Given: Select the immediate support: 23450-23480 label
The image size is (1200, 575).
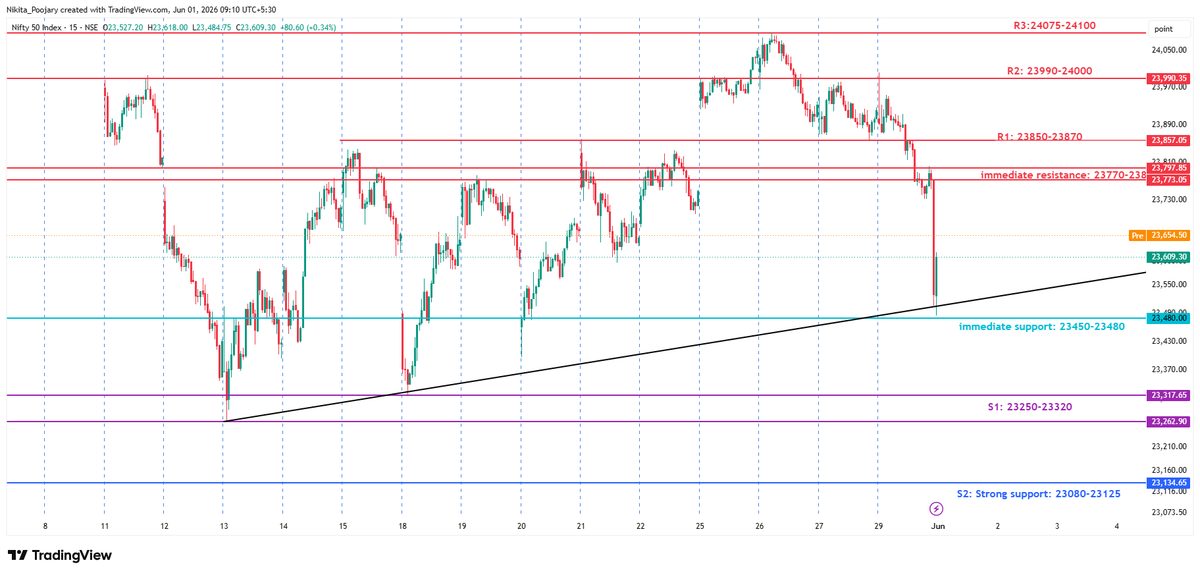Looking at the screenshot, I should (x=1041, y=327).
